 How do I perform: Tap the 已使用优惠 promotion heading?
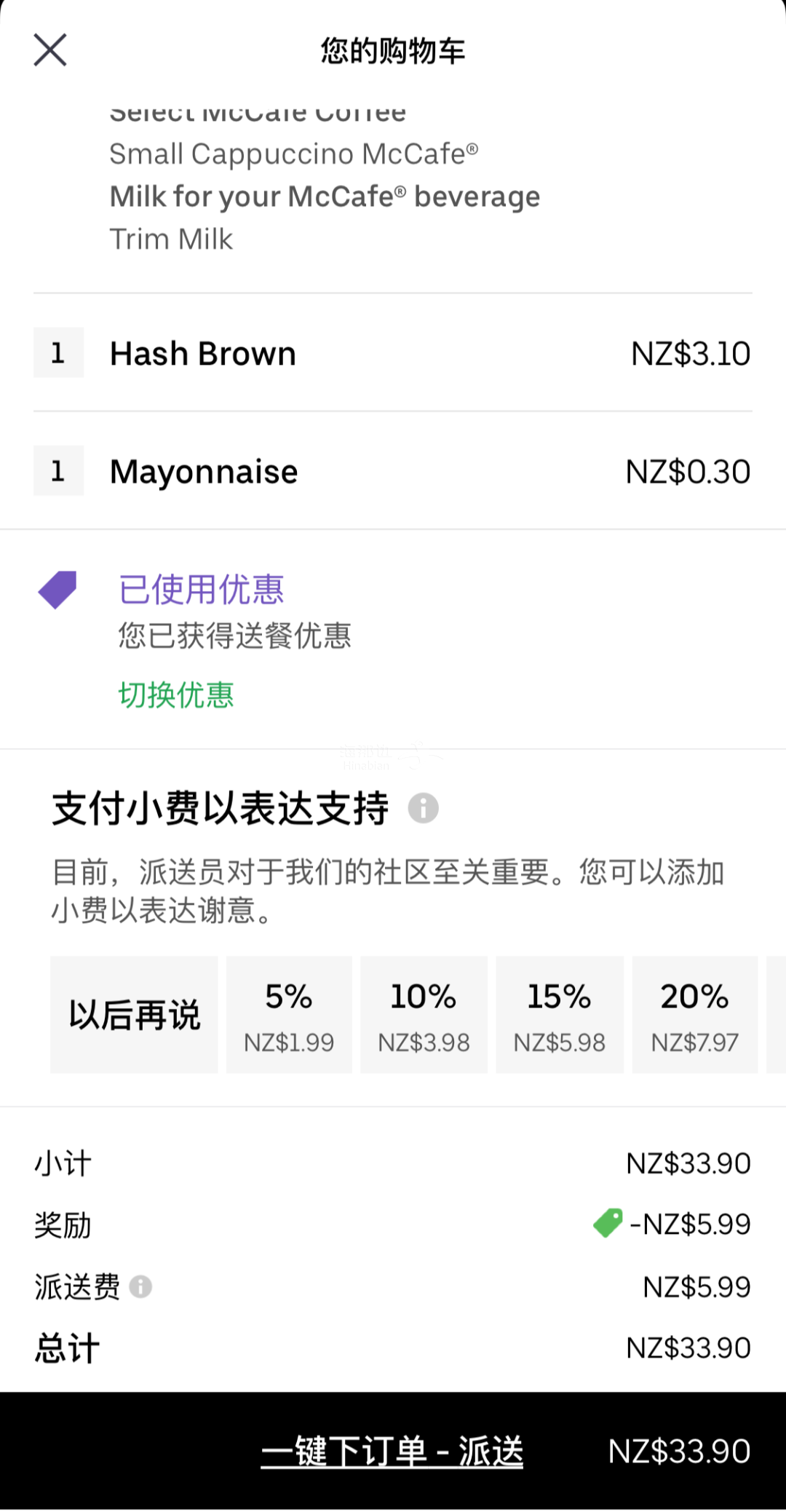[201, 590]
